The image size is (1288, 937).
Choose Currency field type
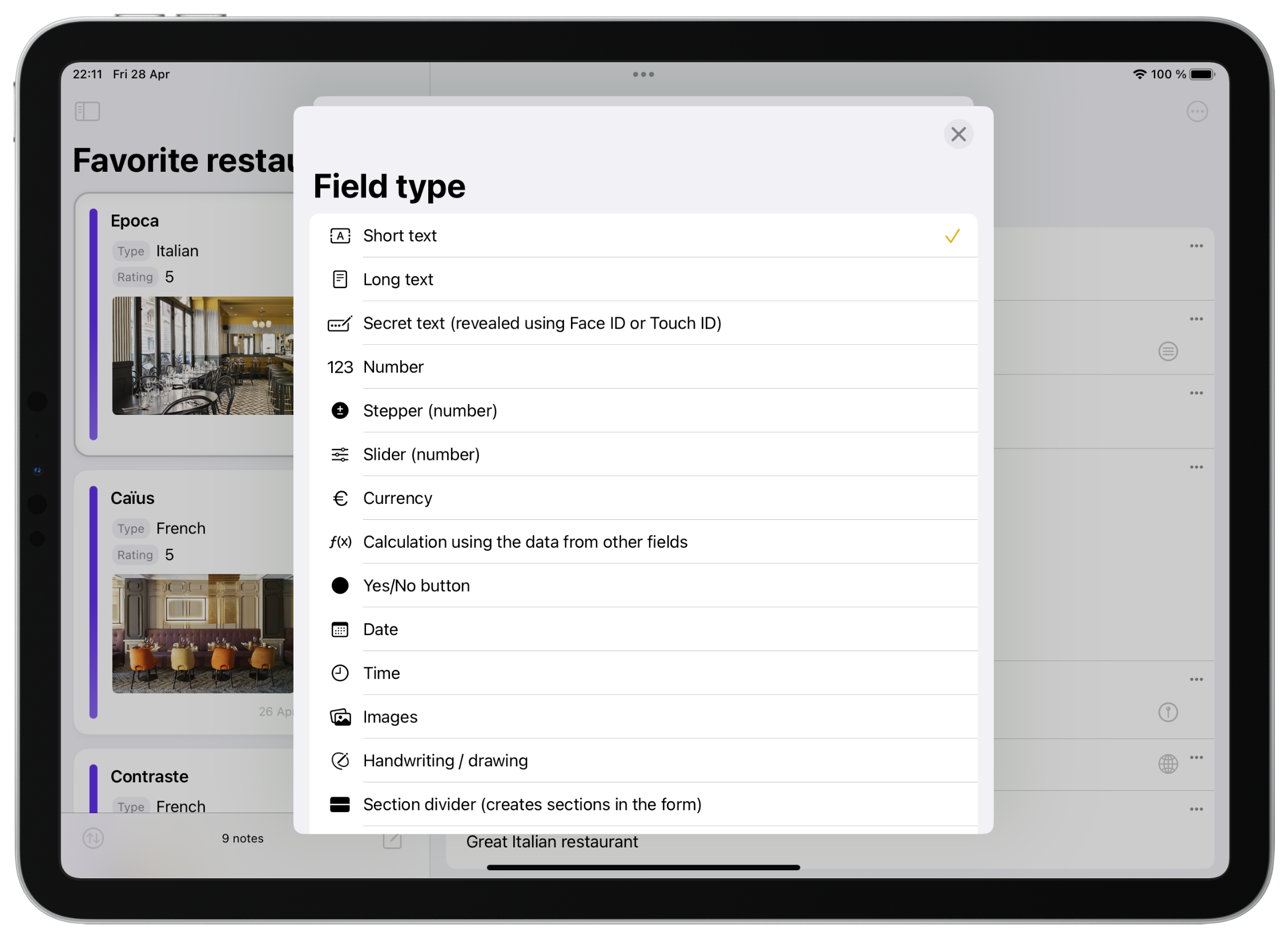click(643, 498)
